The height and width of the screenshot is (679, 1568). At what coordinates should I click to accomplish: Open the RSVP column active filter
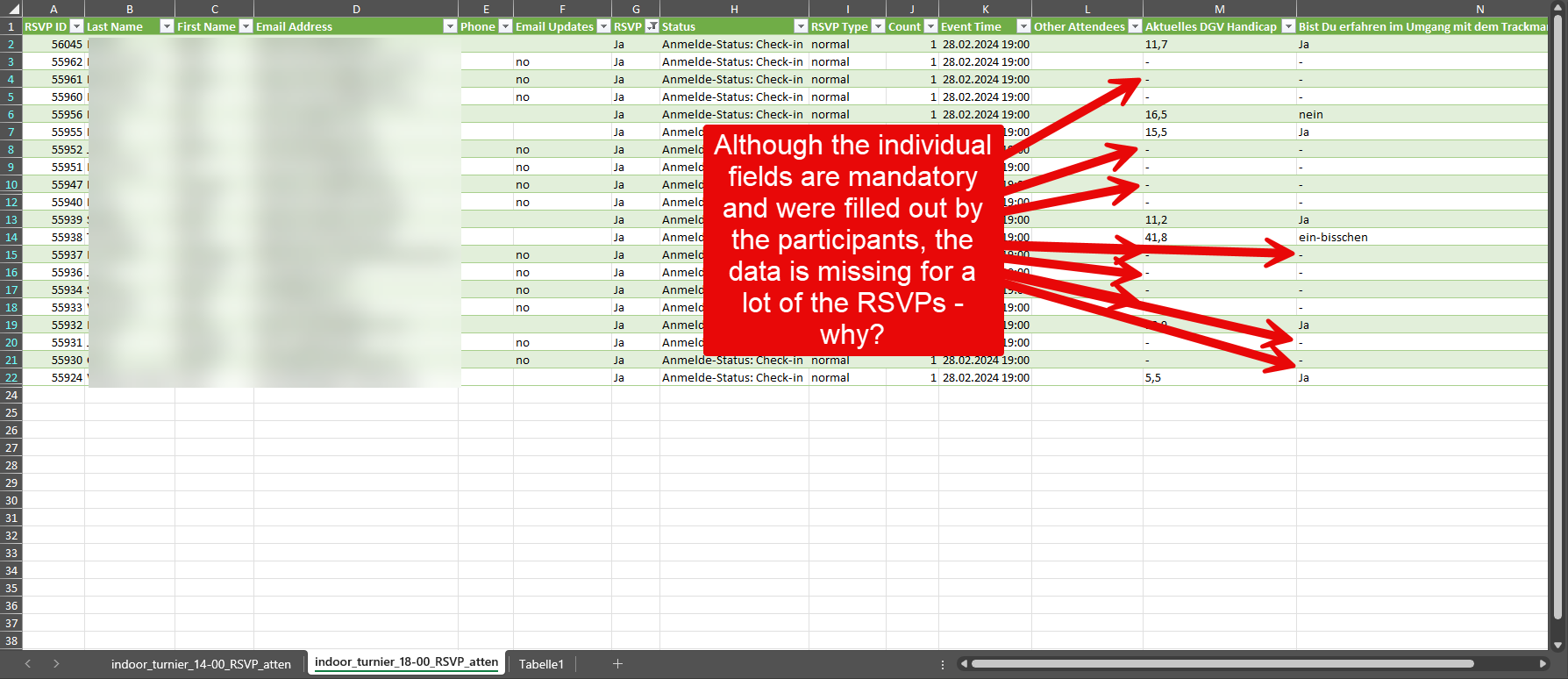[x=652, y=26]
